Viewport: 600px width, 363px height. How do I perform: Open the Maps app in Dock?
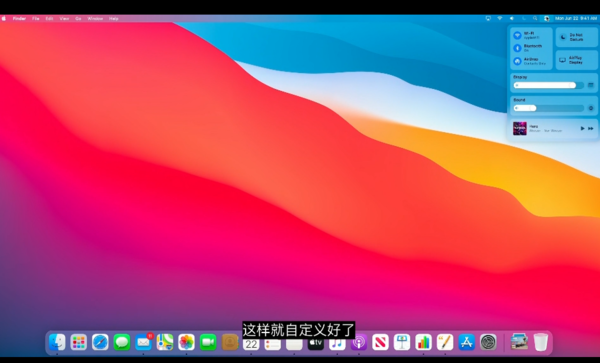click(165, 342)
